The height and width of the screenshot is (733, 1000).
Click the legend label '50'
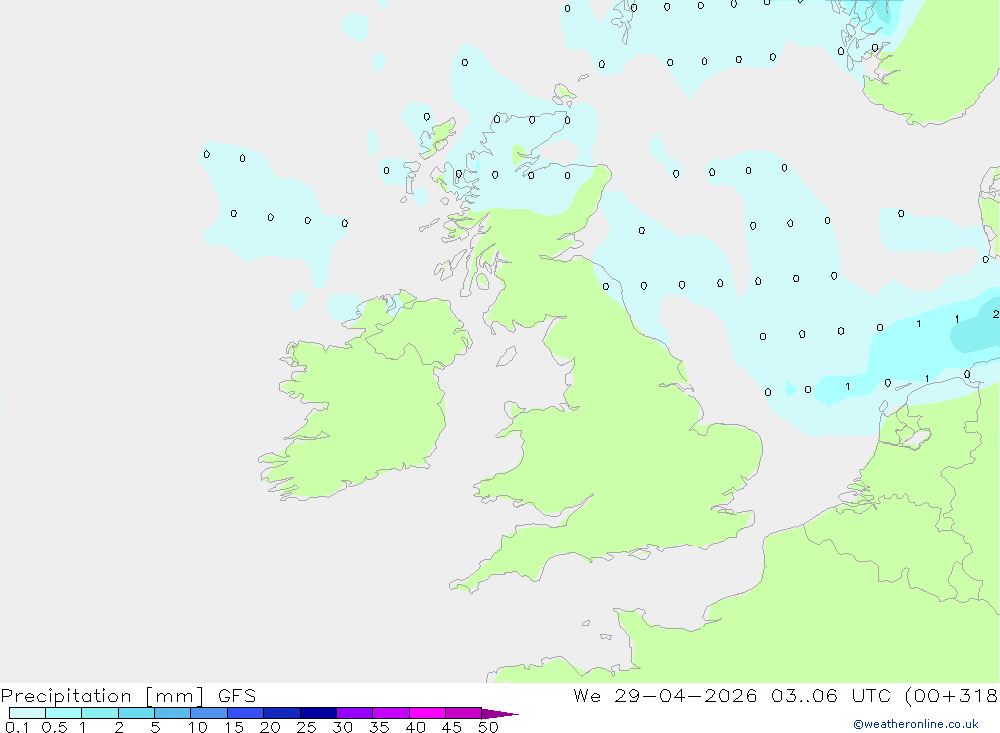488,727
